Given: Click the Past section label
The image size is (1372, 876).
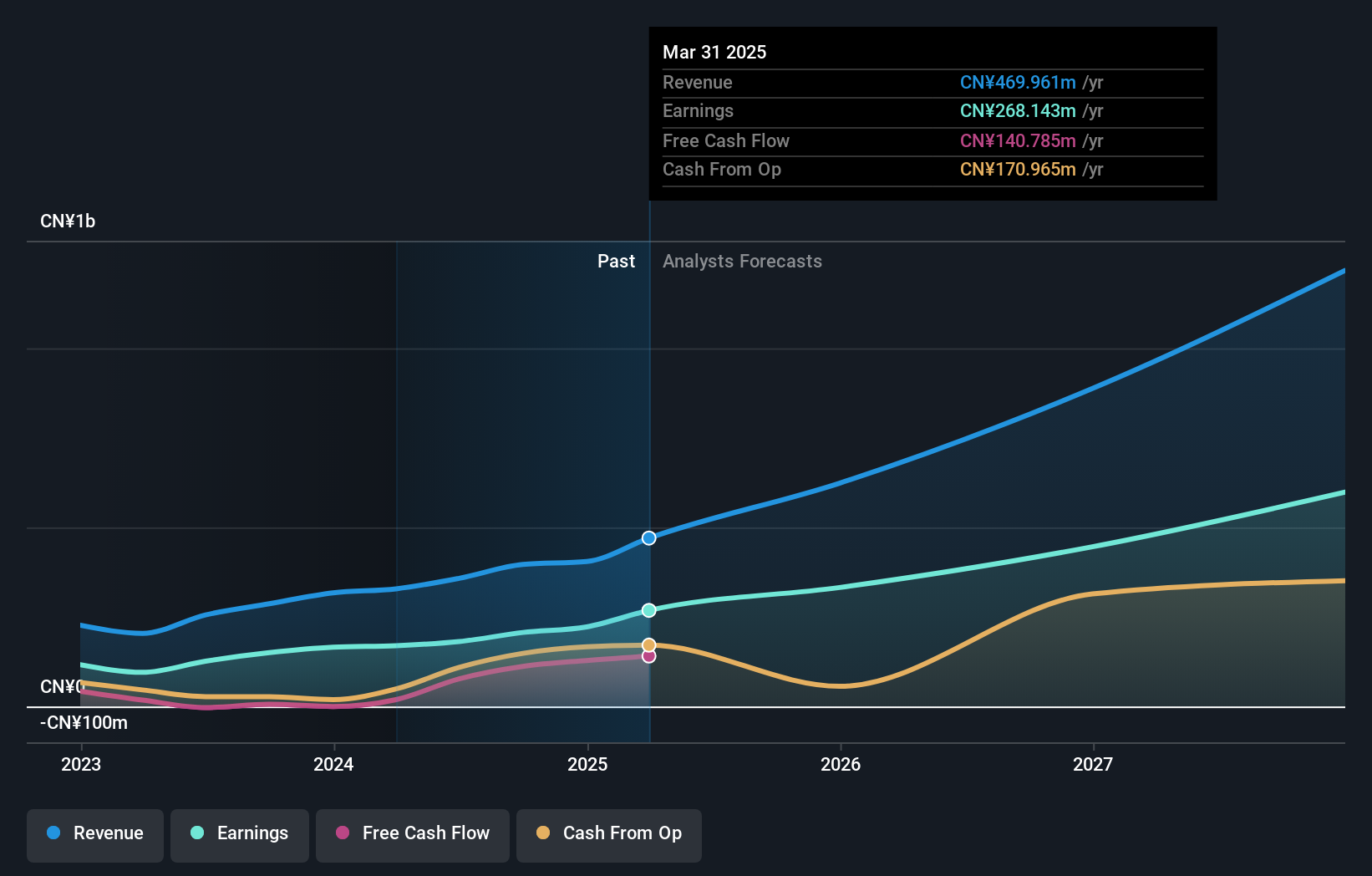Looking at the screenshot, I should click(616, 262).
